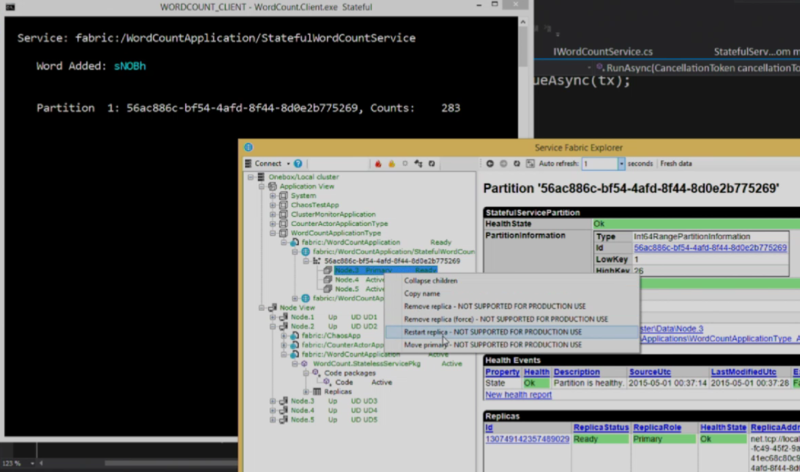Select Move primary from the context menu
This screenshot has width=800, height=472.
click(x=512, y=344)
